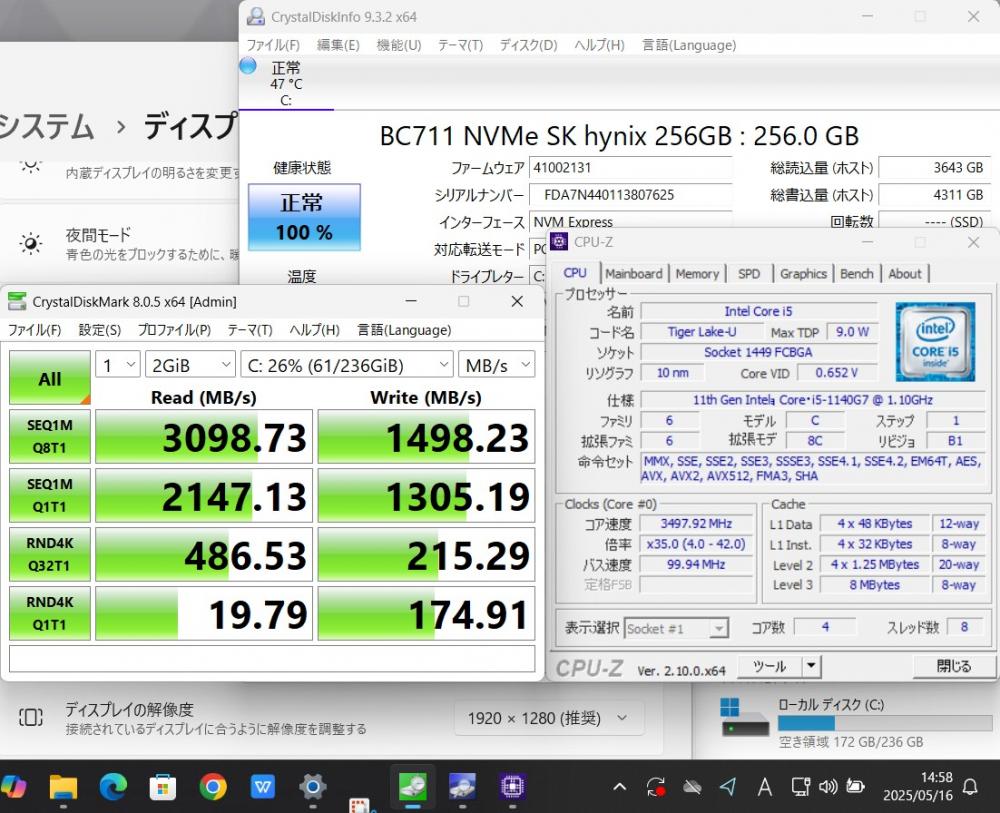Open Settings gear in taskbar
1000x813 pixels.
(312, 787)
